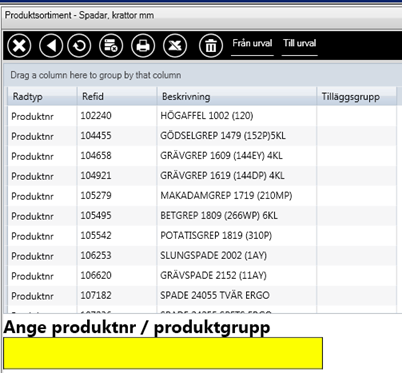Export the list to Excel
This screenshot has height=373, width=402.
[x=175, y=46]
